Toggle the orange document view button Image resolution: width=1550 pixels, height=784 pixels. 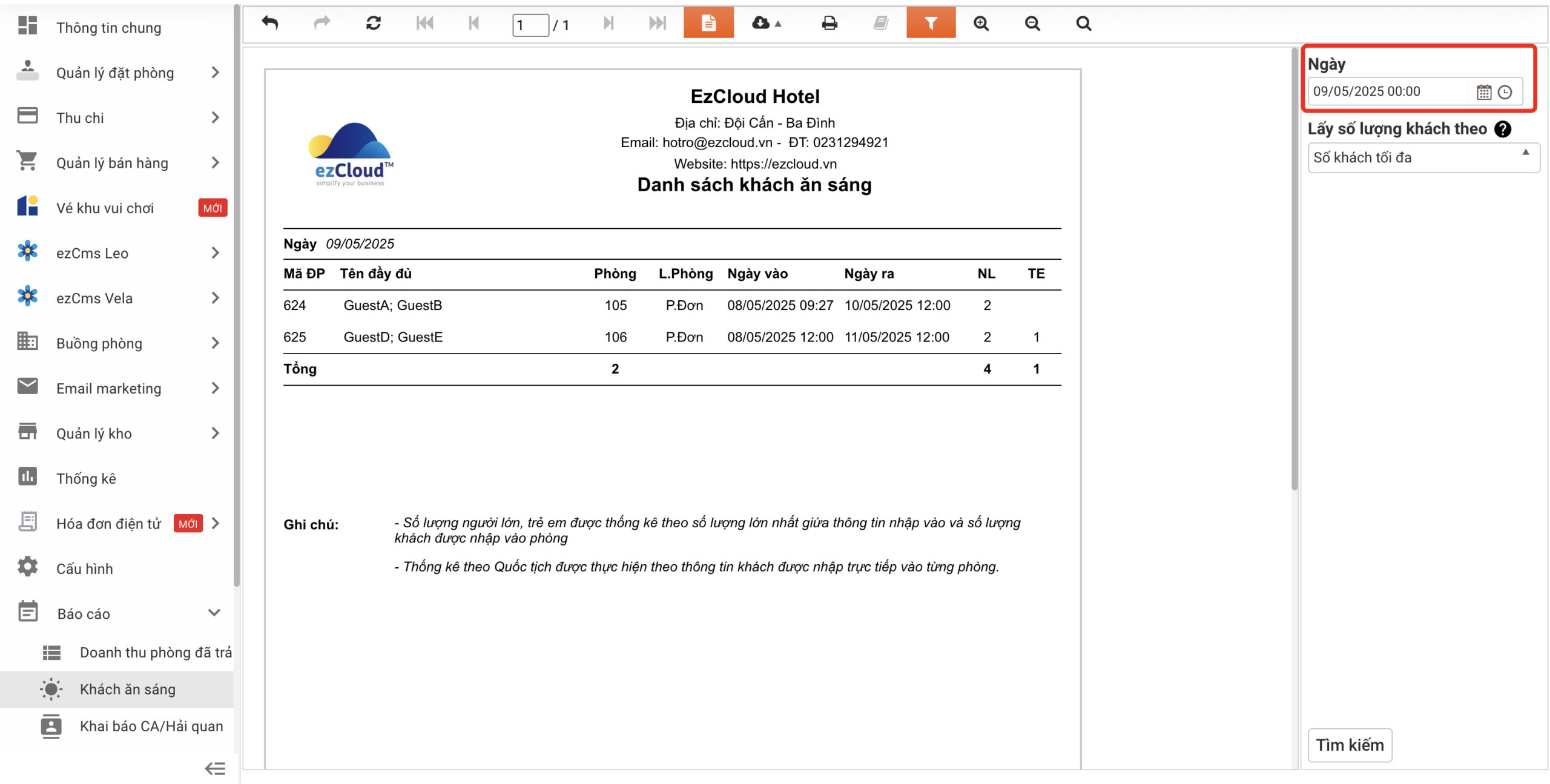(708, 23)
